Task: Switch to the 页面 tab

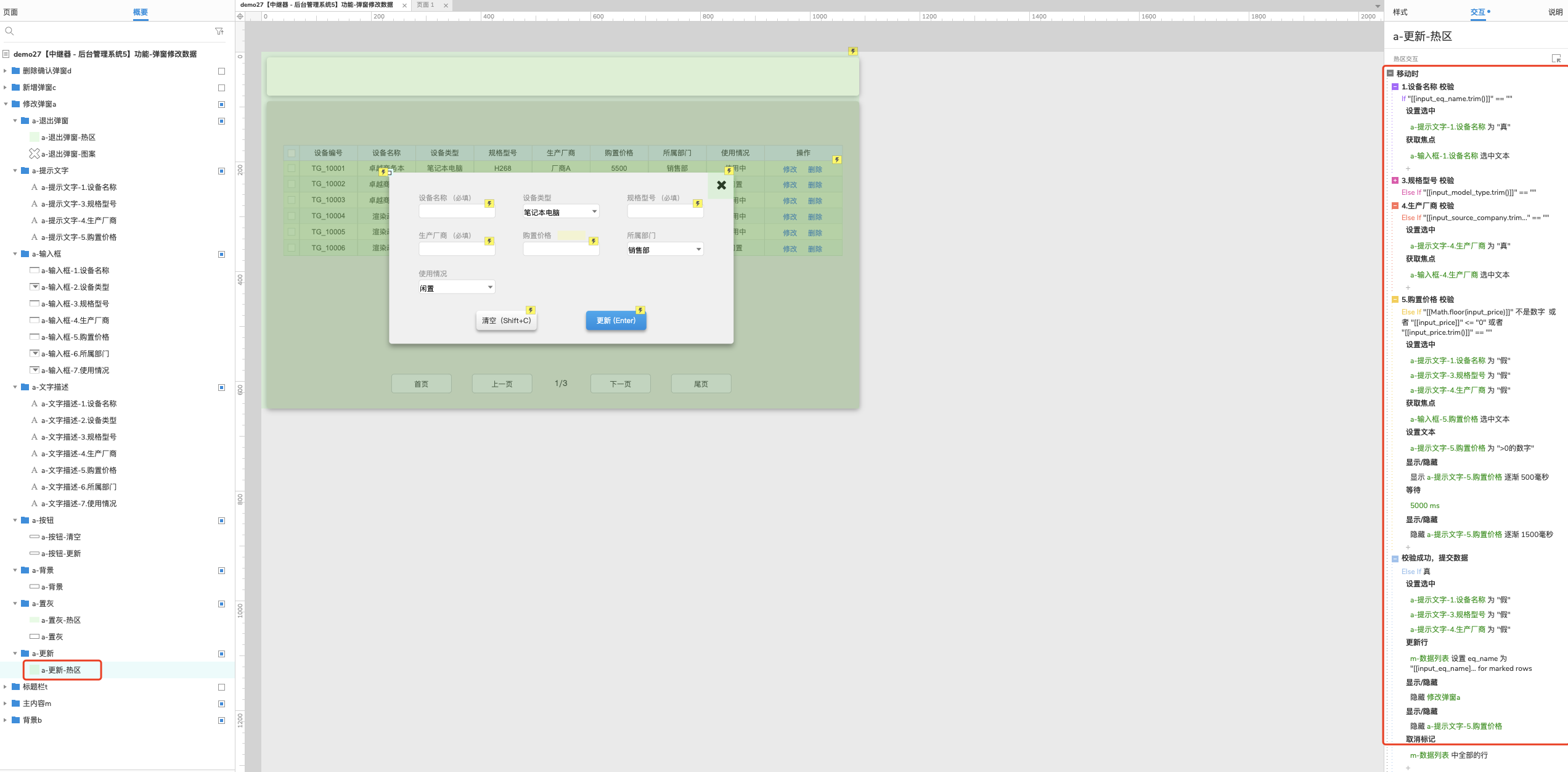Action: point(10,12)
